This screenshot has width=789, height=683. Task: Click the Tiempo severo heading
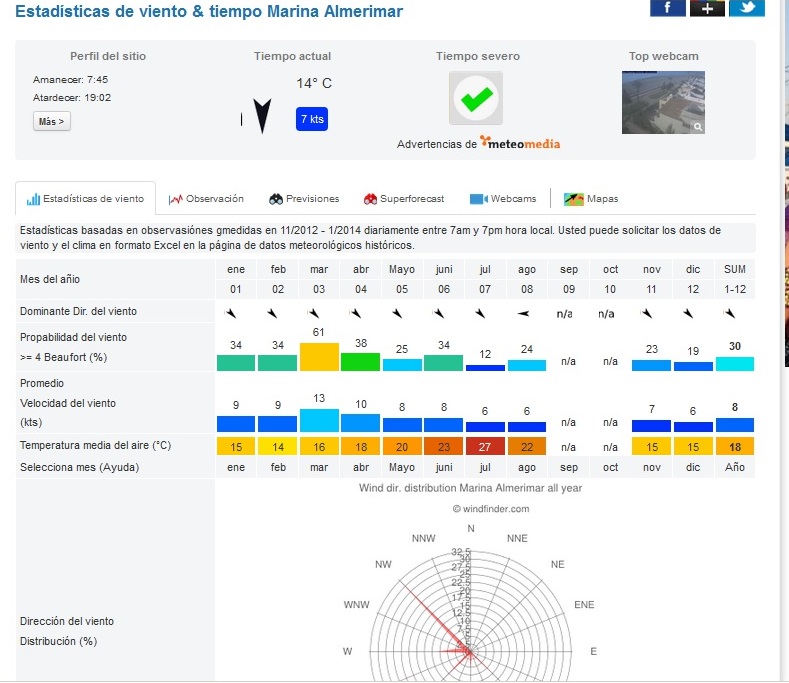478,56
